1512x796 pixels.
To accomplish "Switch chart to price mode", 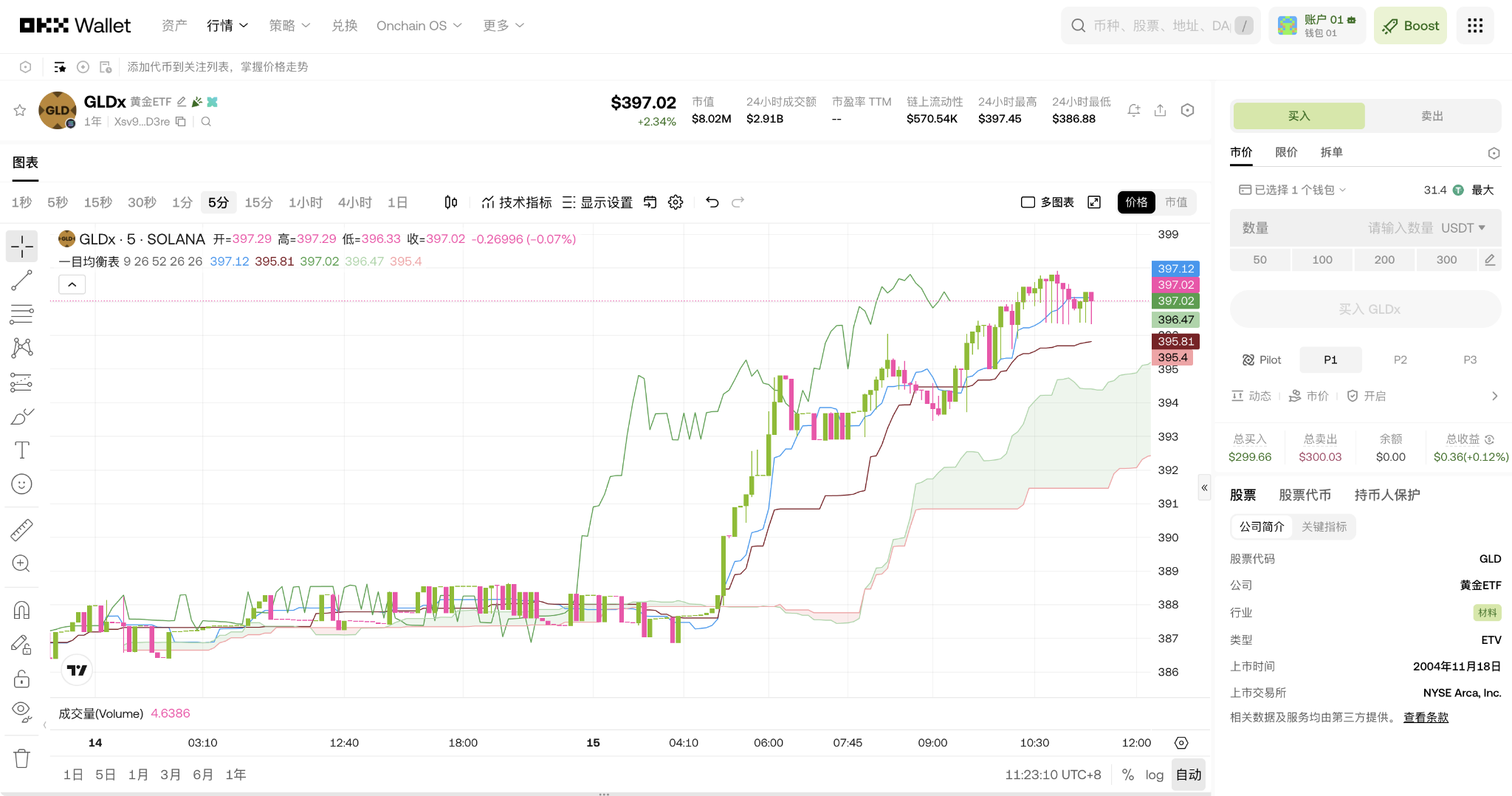I will [x=1136, y=202].
